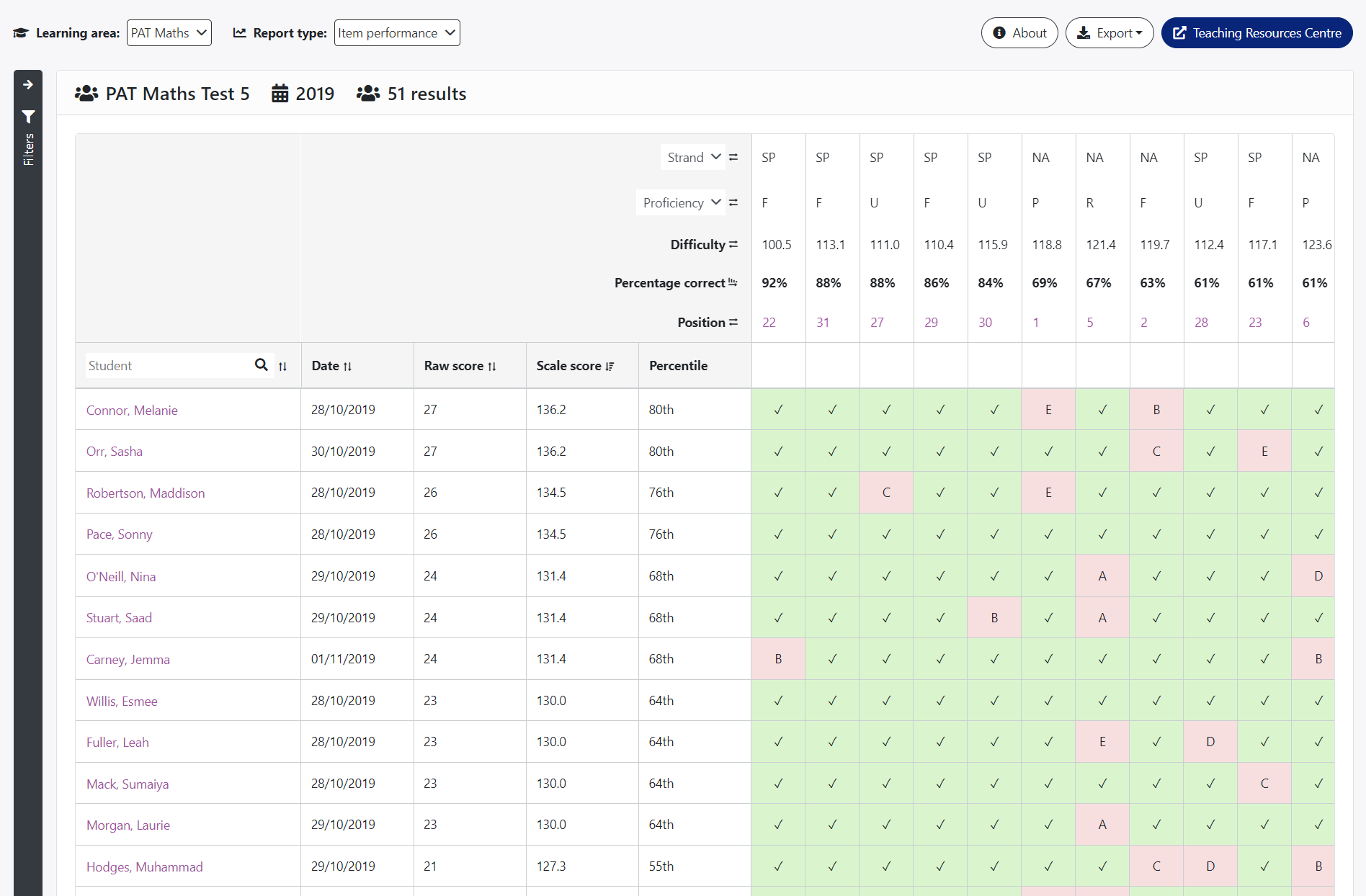Sort students by name arrows icon
Screen dimensions: 1366x896
(282, 367)
